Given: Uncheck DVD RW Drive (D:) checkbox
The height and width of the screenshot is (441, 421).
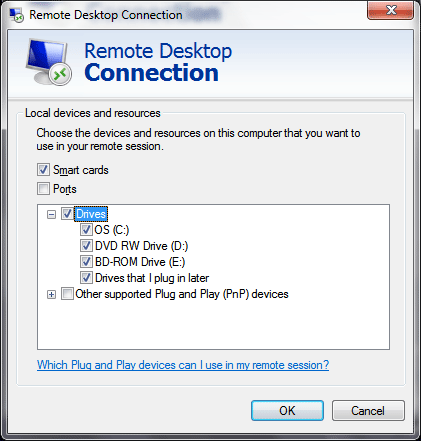Looking at the screenshot, I should tap(86, 246).
